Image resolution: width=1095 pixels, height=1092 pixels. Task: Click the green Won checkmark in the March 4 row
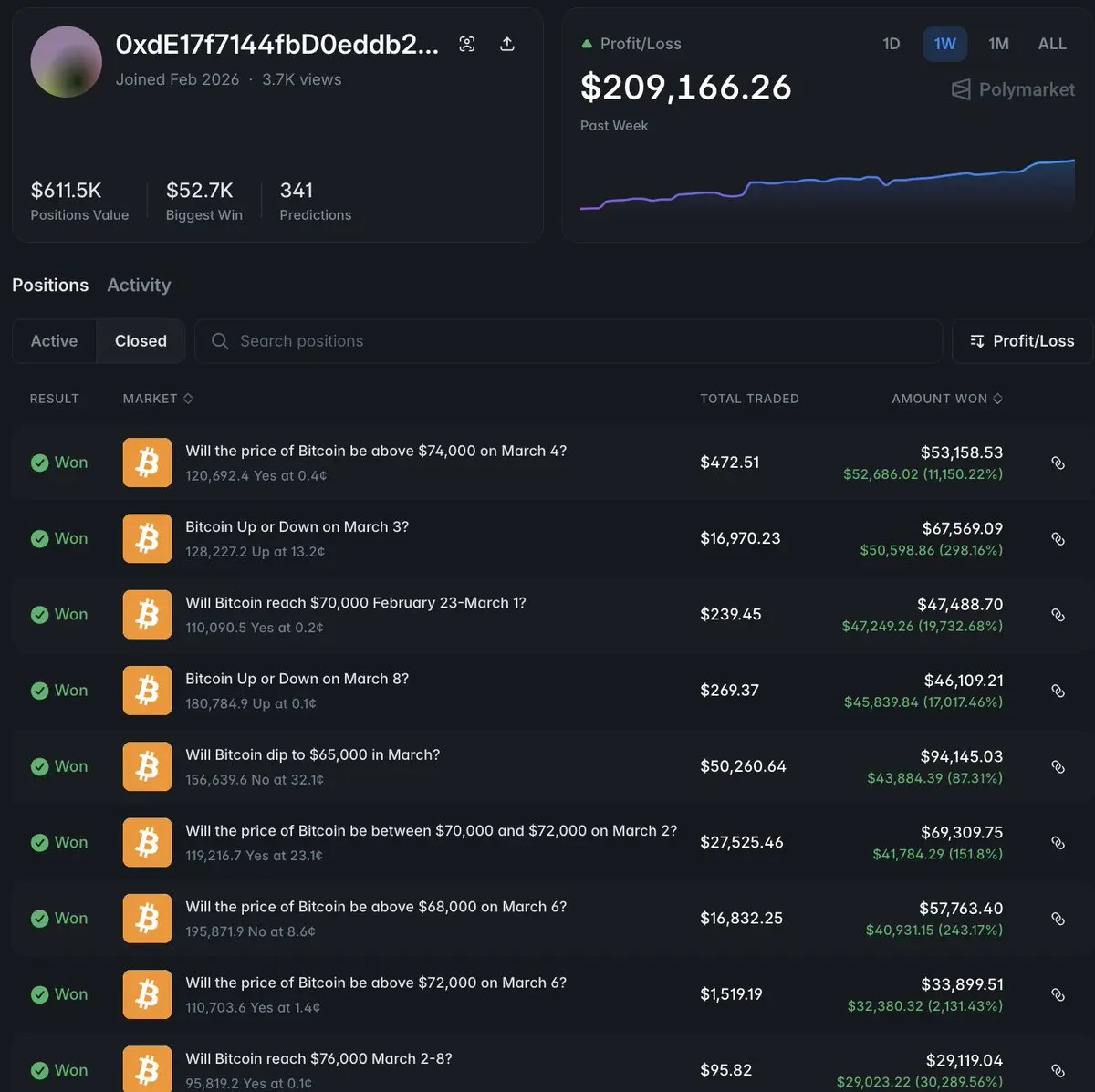click(39, 463)
